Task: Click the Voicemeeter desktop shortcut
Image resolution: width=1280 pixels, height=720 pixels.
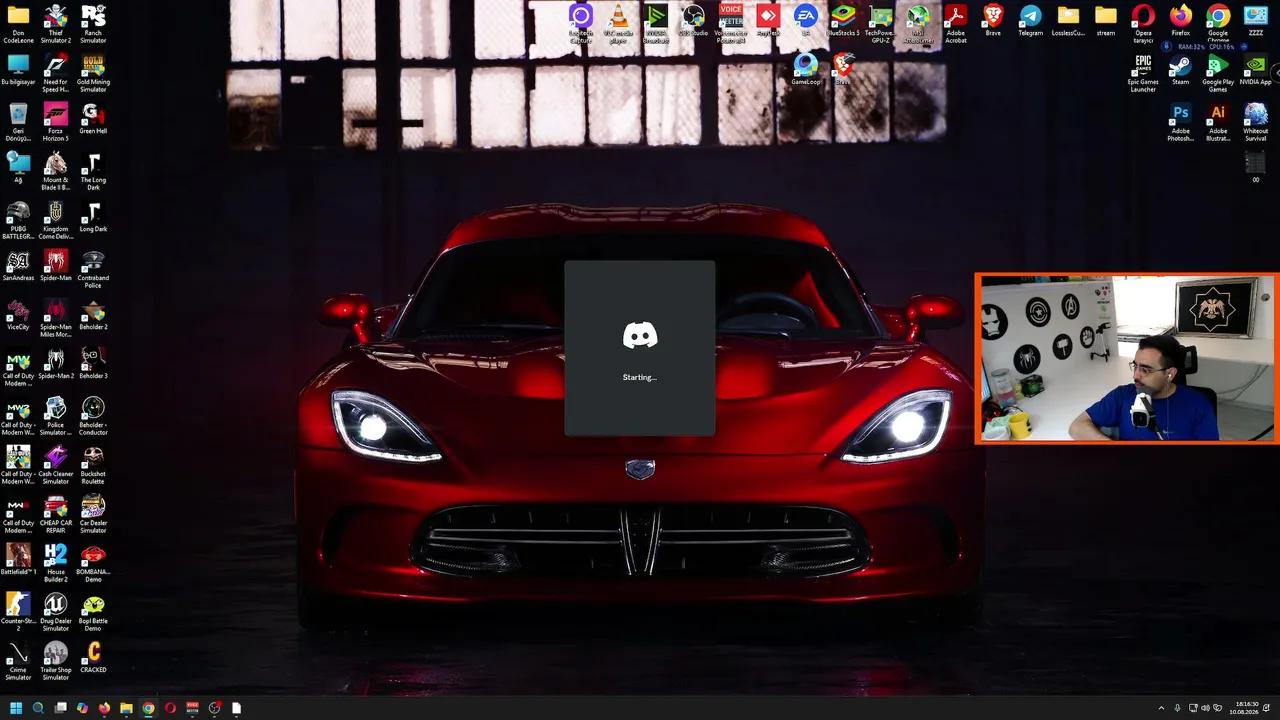Action: pyautogui.click(x=731, y=24)
